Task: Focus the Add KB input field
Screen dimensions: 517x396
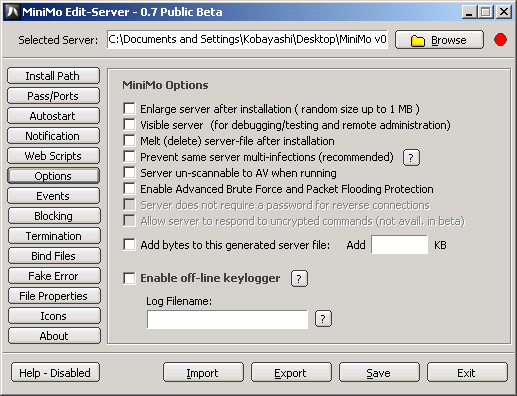Action: tap(399, 245)
